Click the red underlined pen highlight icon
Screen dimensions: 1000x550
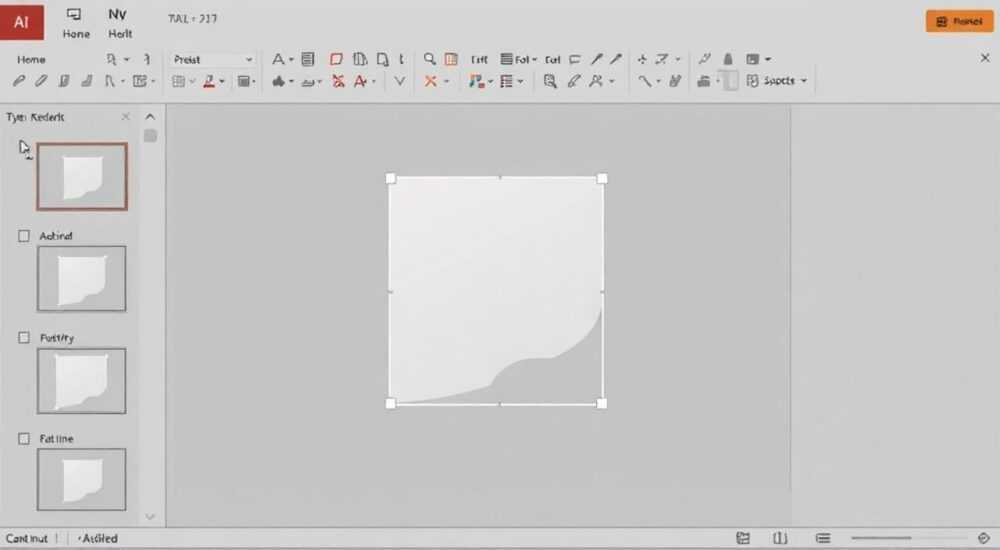click(x=209, y=81)
